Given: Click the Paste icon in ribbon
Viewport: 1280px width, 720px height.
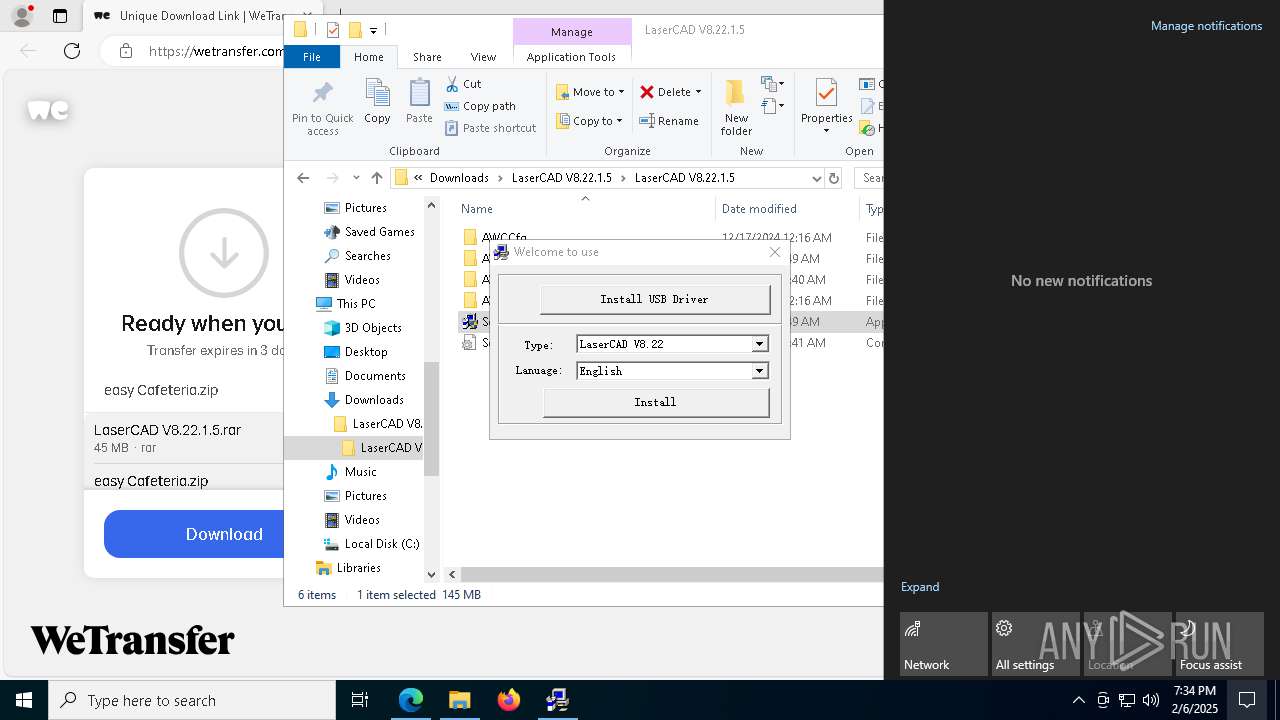Looking at the screenshot, I should 419,101.
